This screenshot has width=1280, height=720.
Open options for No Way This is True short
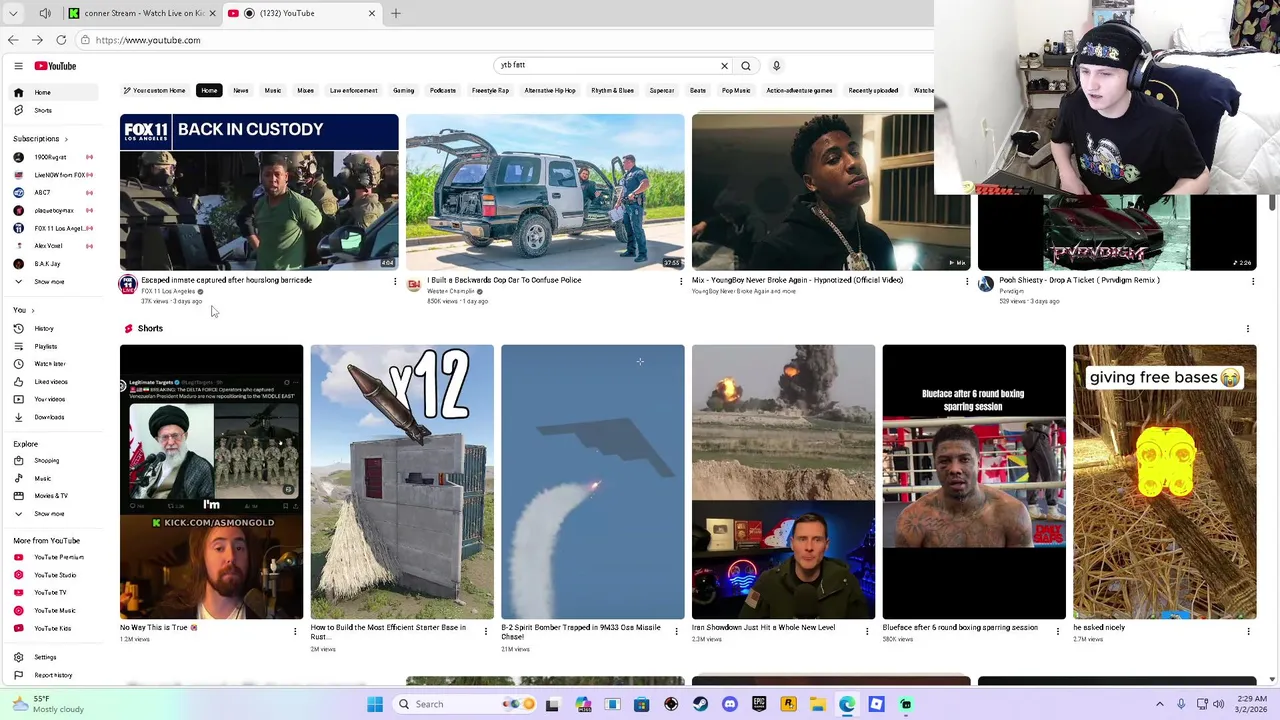click(295, 631)
